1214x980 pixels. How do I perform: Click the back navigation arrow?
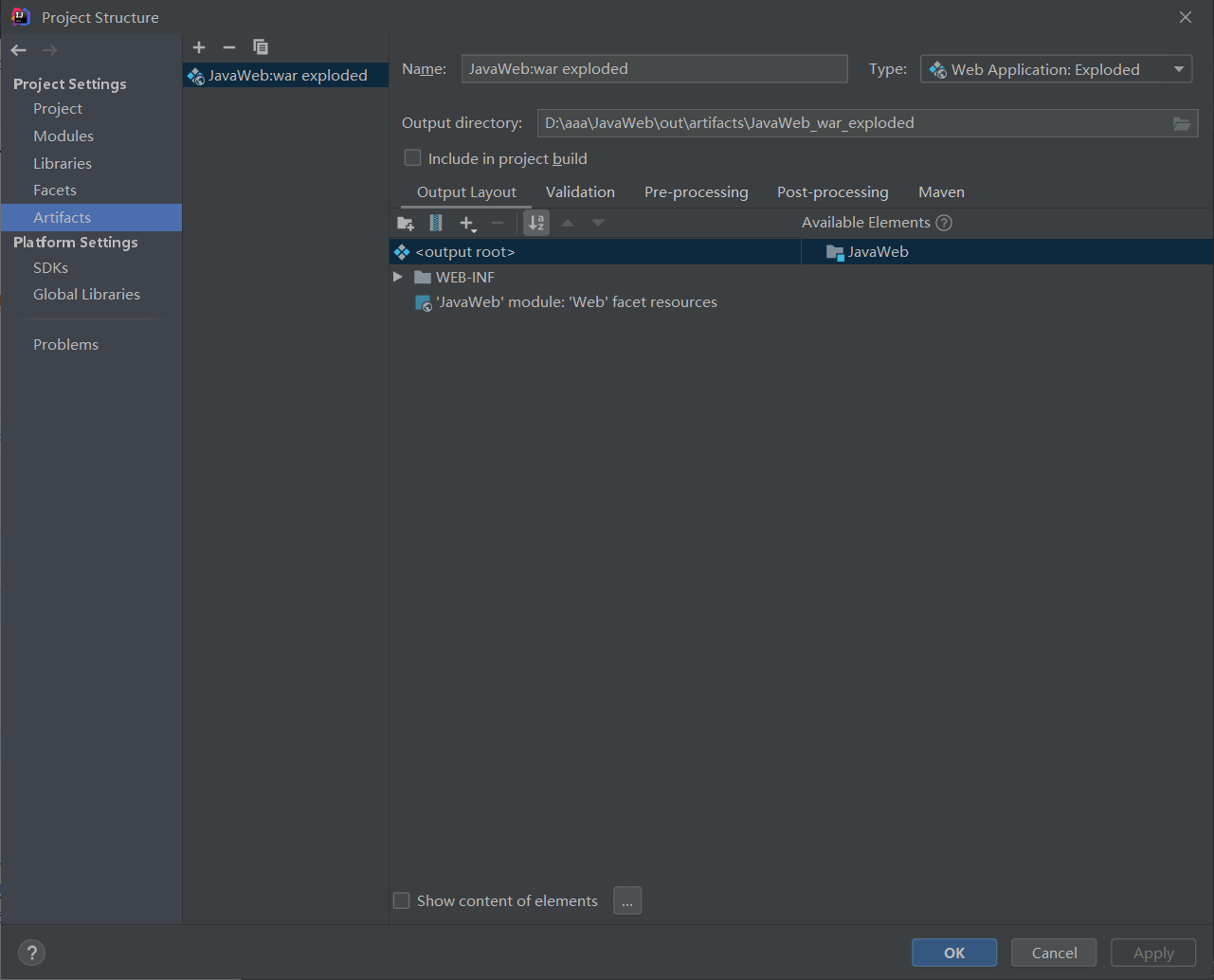click(x=19, y=50)
